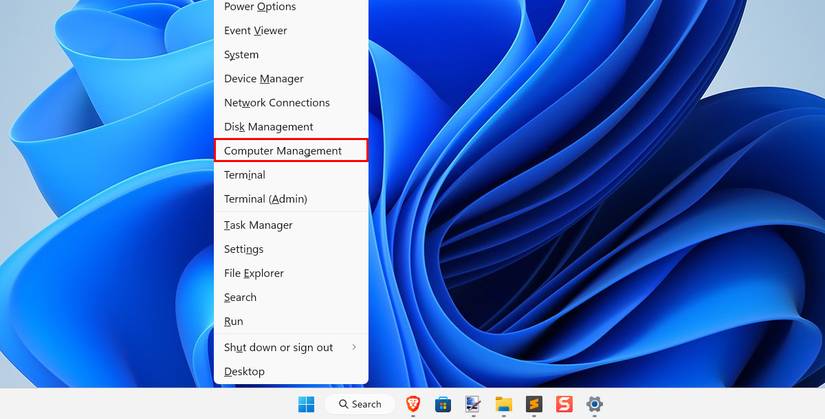Open Task Manager from the menu

[x=291, y=225]
